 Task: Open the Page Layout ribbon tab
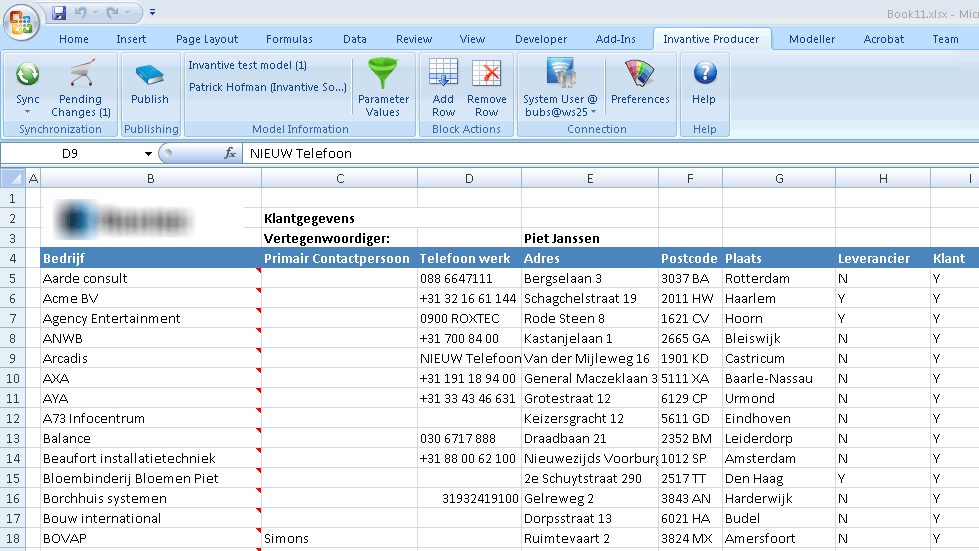point(207,39)
